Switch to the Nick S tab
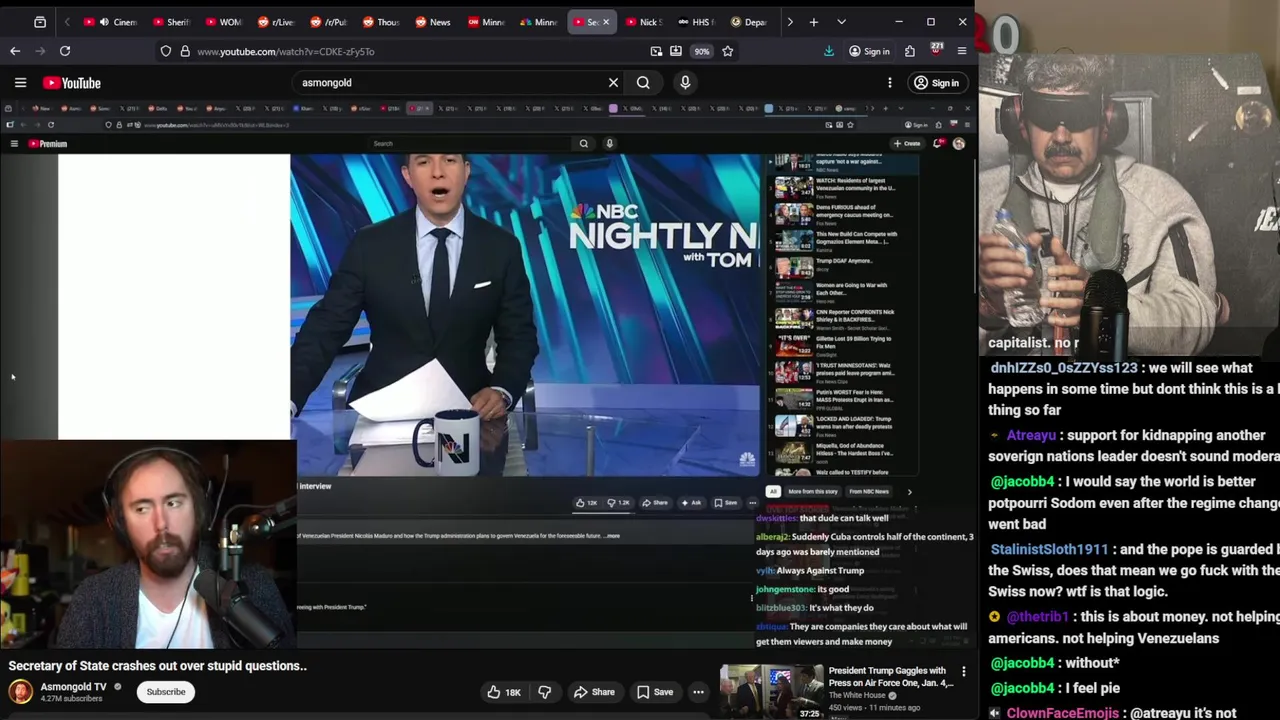This screenshot has height=720, width=1280. [644, 22]
